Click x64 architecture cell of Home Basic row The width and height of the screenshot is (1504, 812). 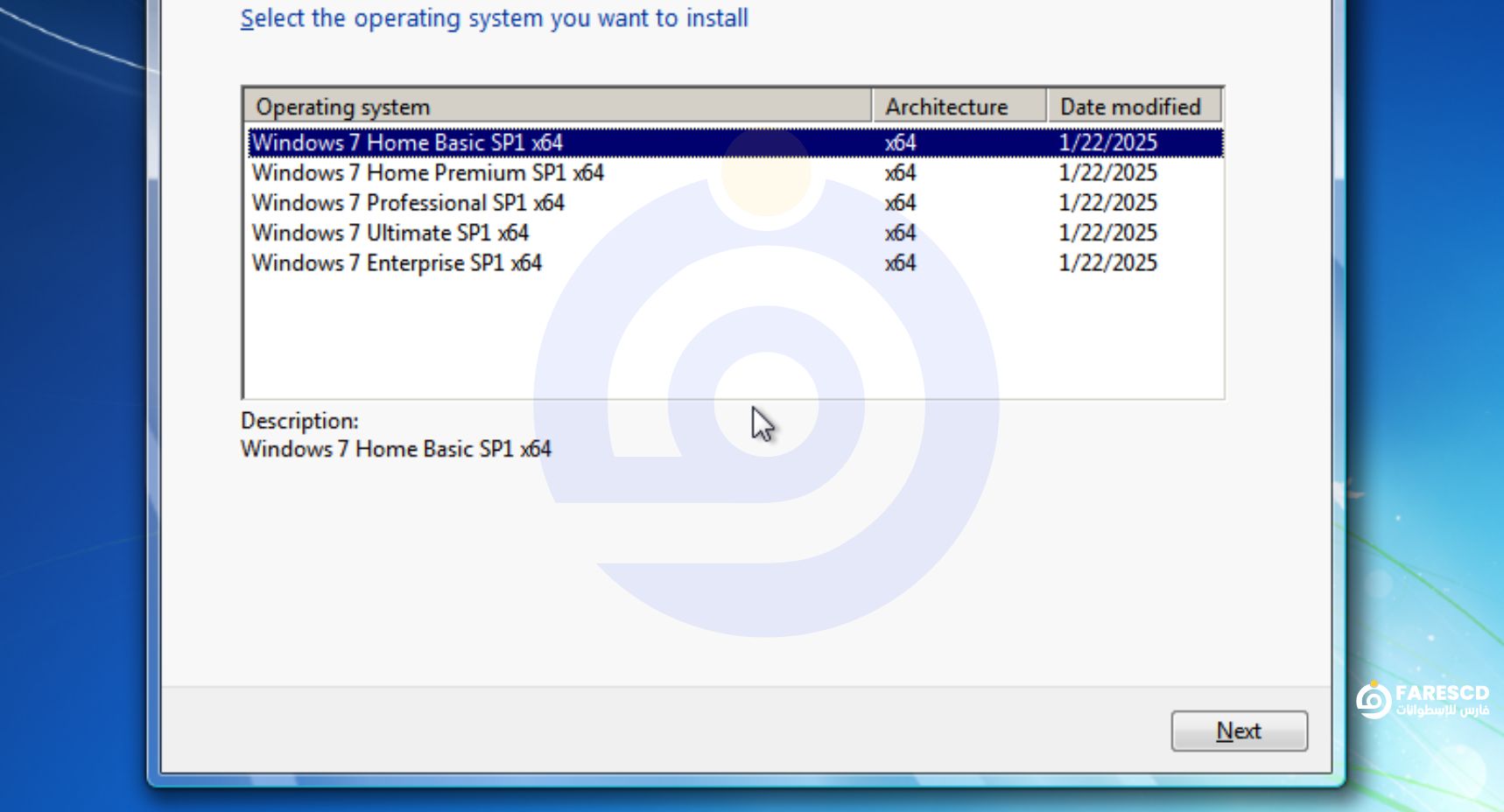(x=900, y=143)
